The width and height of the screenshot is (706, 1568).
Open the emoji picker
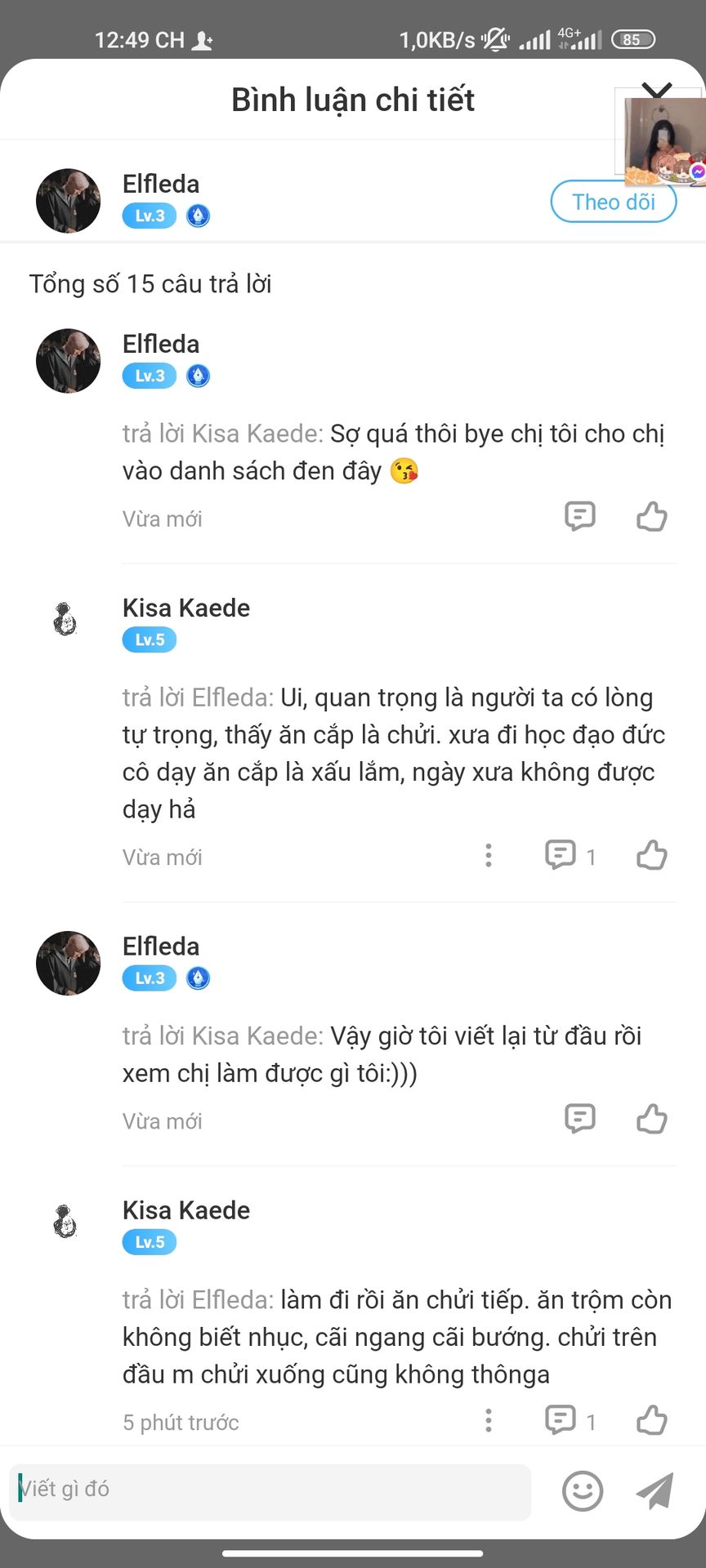[583, 1491]
